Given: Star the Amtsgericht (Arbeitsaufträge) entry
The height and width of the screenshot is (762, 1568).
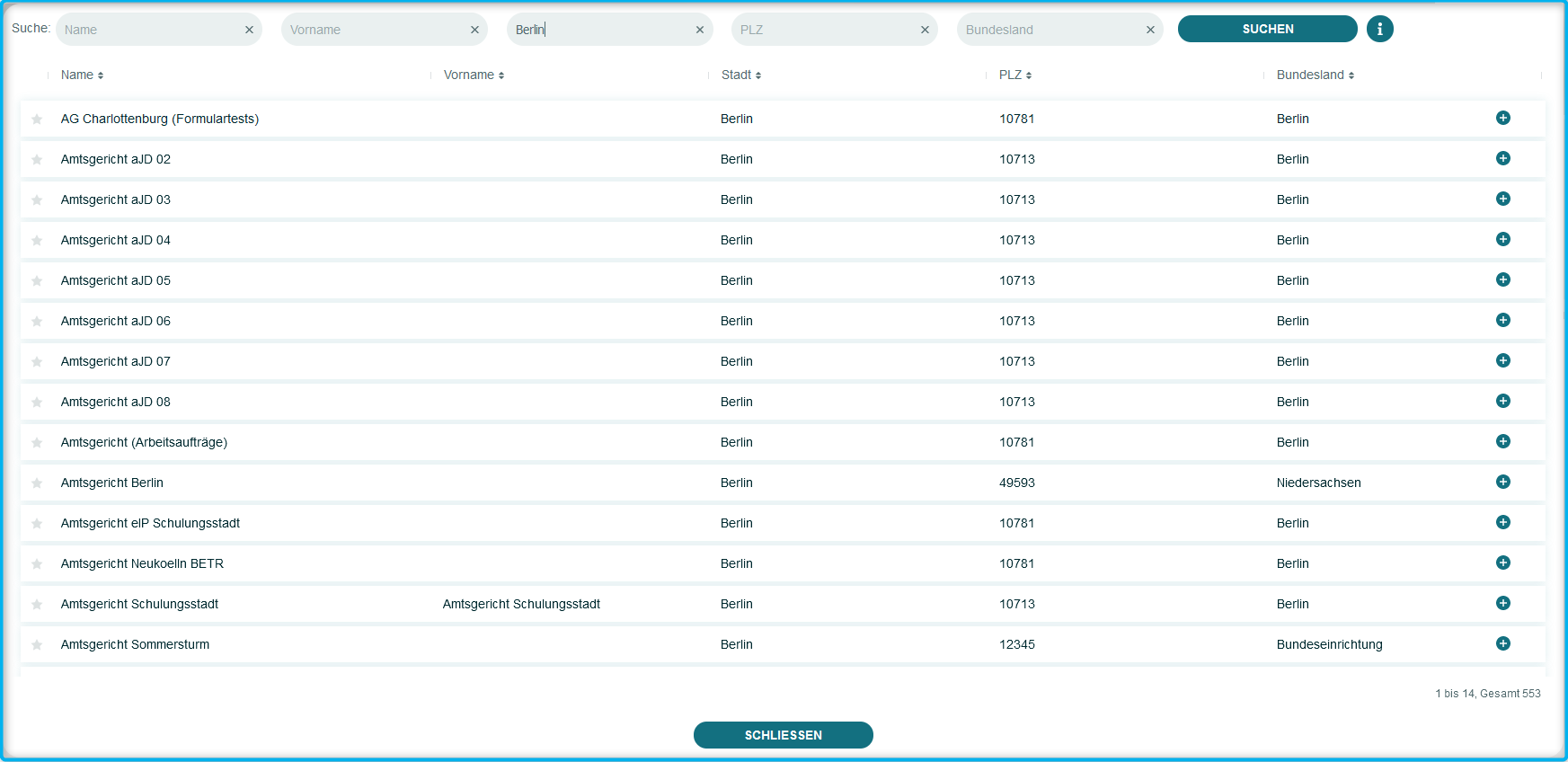Looking at the screenshot, I should pos(37,443).
